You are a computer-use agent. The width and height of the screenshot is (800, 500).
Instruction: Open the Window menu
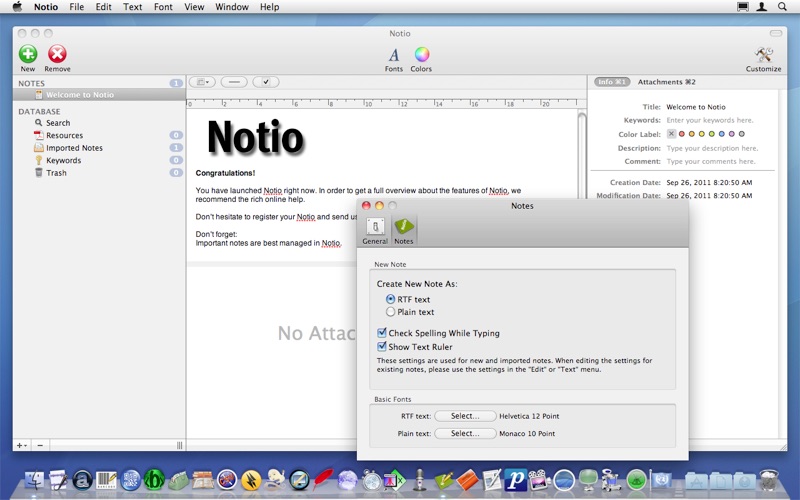click(232, 7)
